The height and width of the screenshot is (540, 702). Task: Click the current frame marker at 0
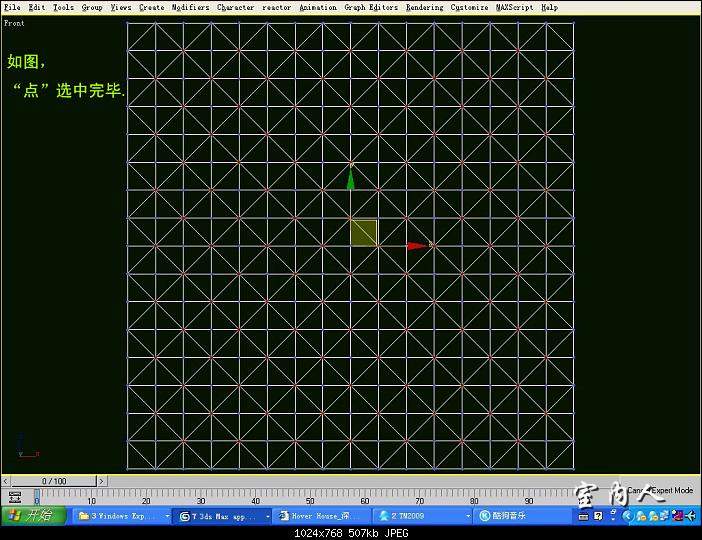tap(37, 498)
